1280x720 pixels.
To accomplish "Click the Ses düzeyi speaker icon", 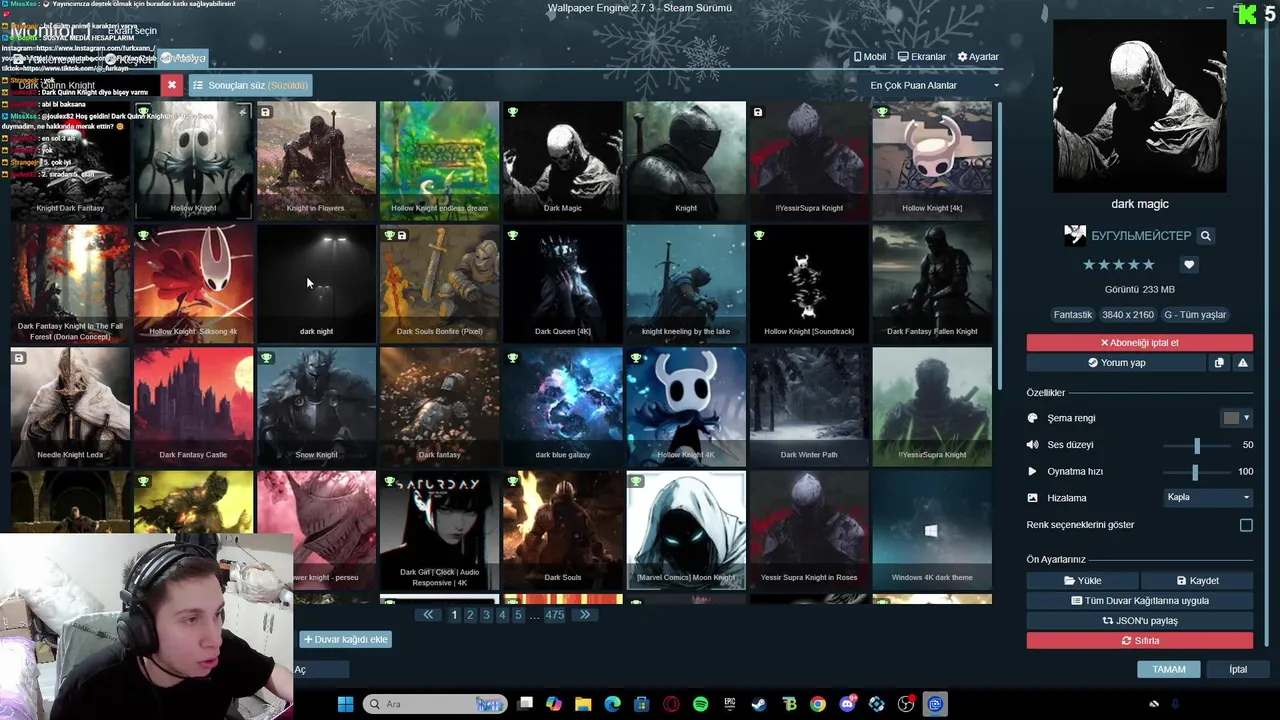I will [1033, 445].
